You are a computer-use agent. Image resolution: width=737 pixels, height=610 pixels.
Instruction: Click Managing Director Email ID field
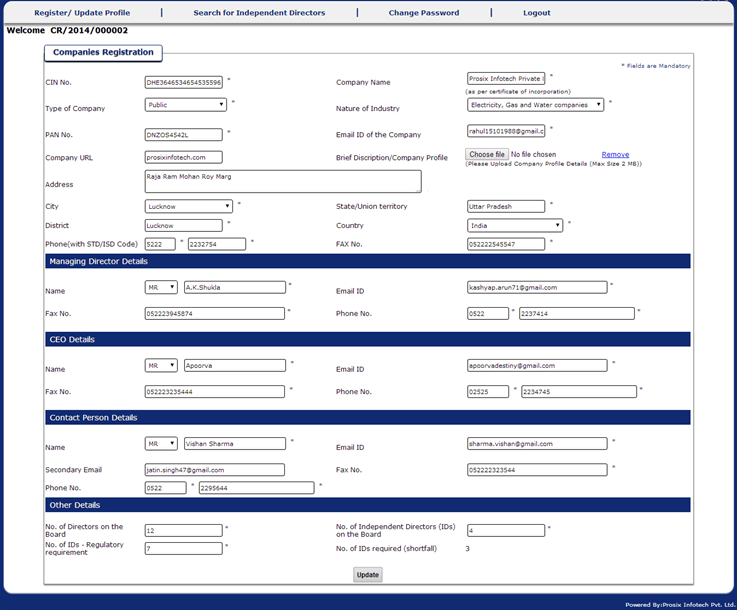(x=537, y=287)
